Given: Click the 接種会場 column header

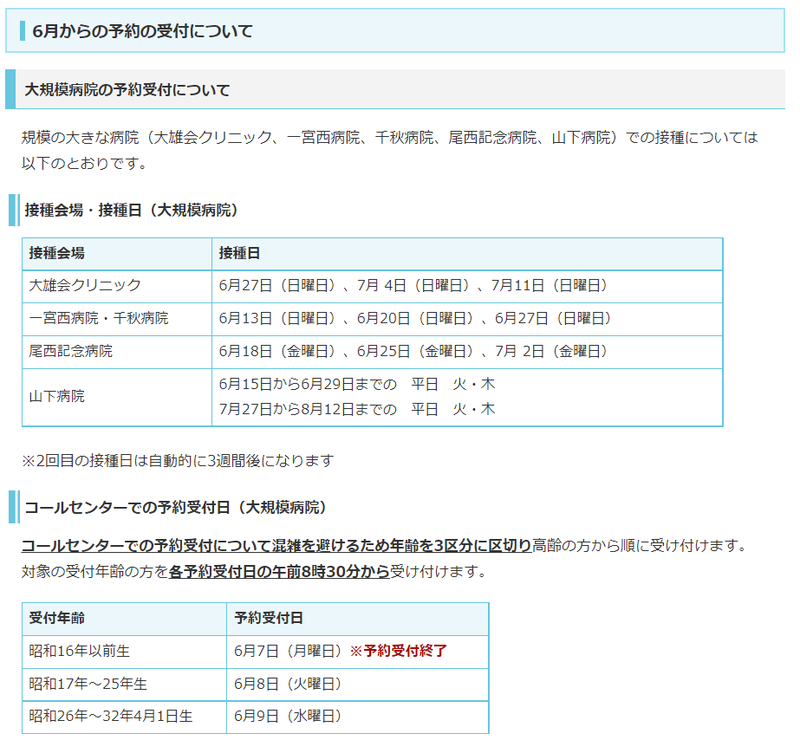Looking at the screenshot, I should 57,253.
